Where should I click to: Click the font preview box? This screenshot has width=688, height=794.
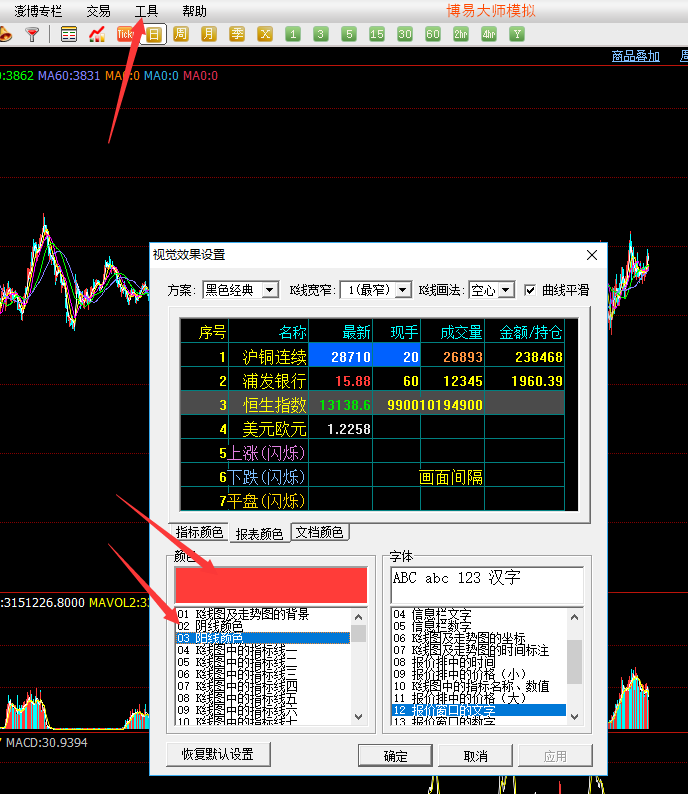(488, 585)
